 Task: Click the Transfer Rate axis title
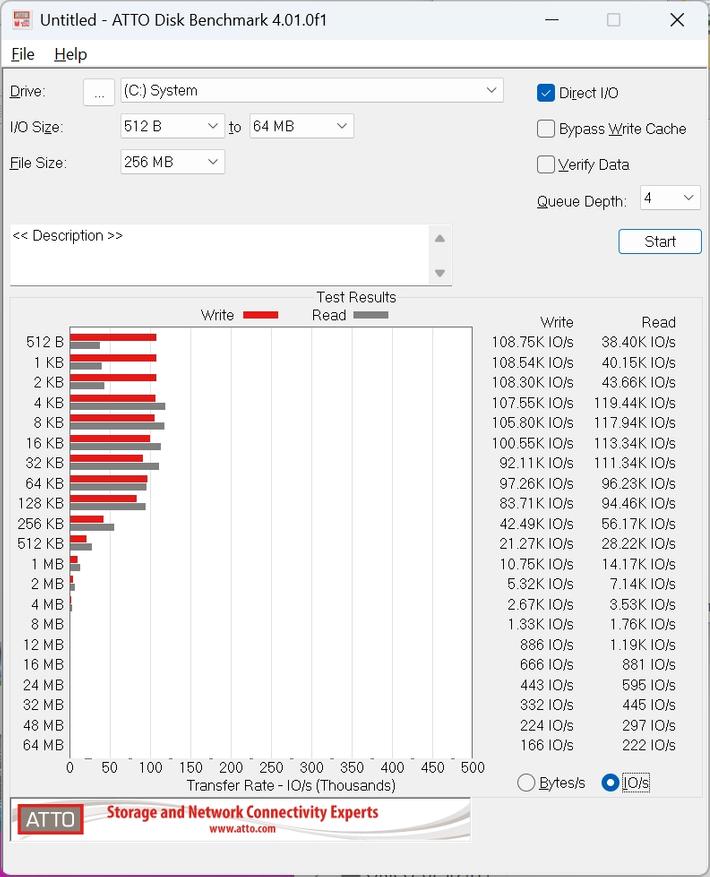pyautogui.click(x=291, y=785)
